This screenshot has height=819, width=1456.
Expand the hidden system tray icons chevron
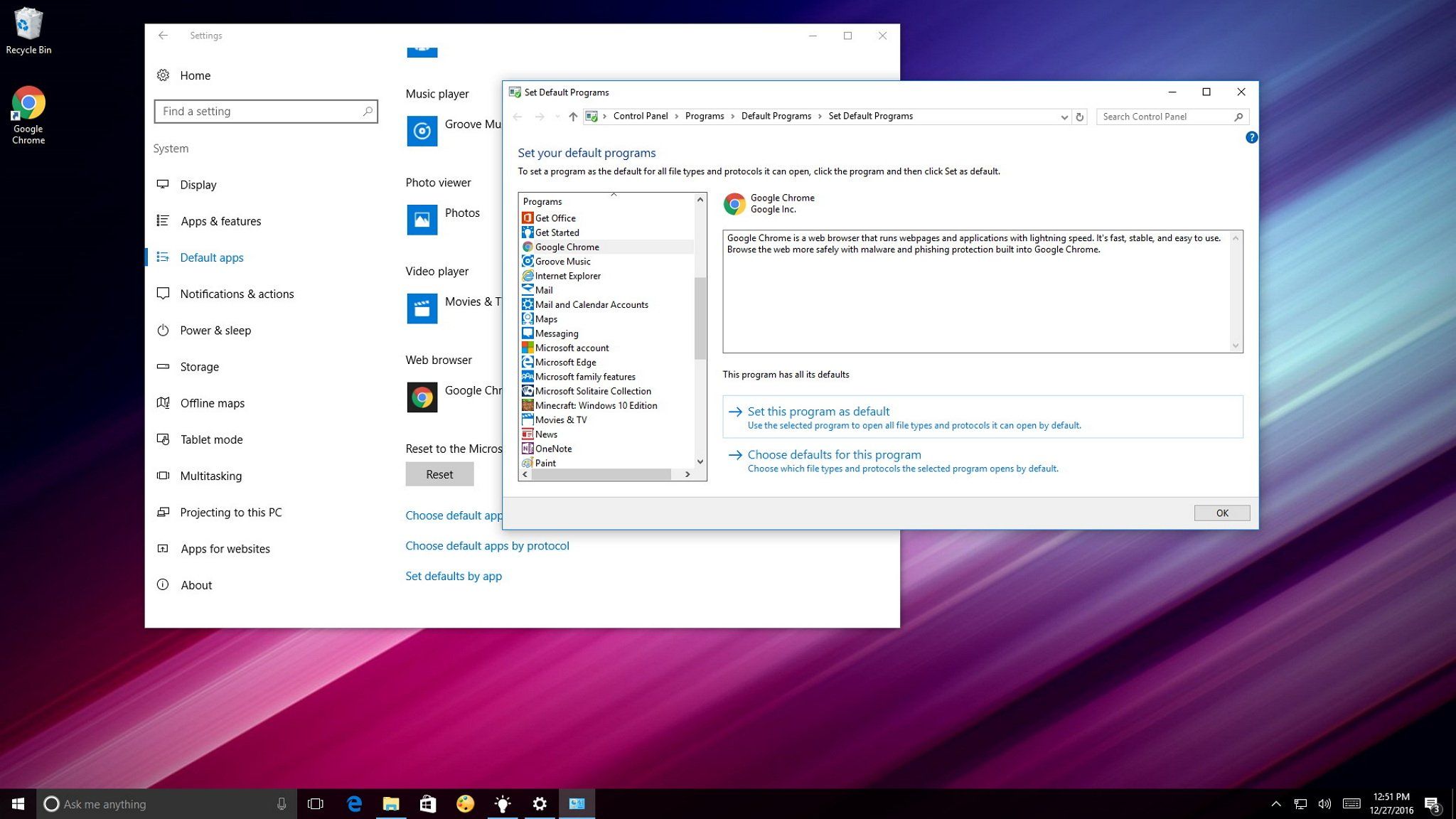coord(1275,804)
